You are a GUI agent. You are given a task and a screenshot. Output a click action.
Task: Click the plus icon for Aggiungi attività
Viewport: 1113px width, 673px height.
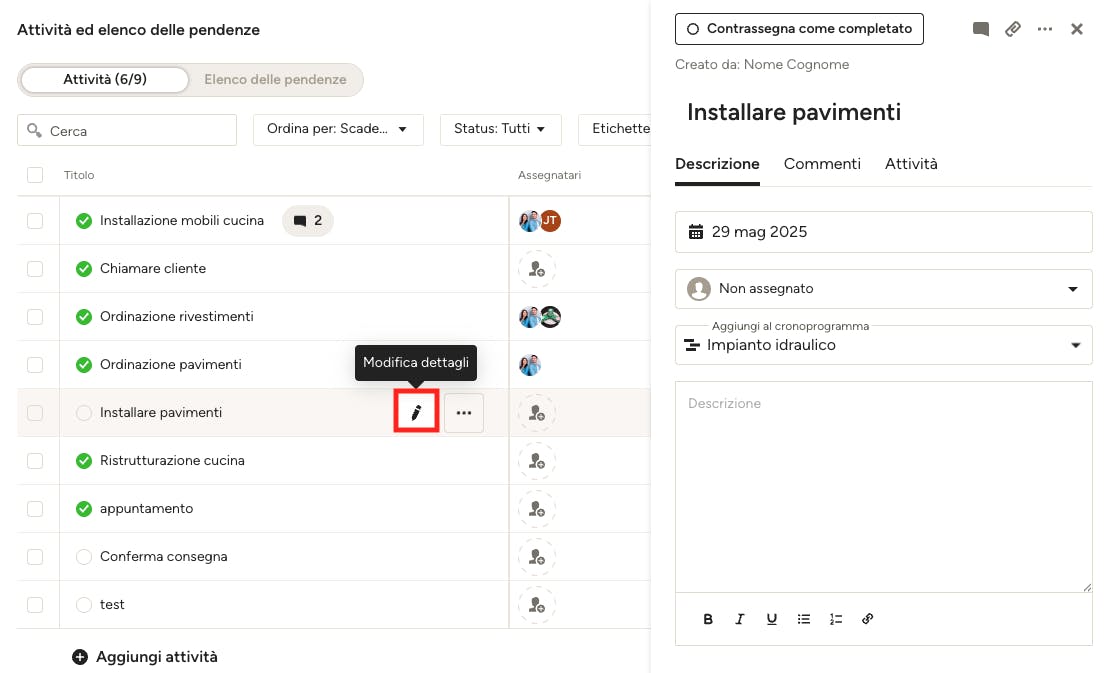coord(80,657)
